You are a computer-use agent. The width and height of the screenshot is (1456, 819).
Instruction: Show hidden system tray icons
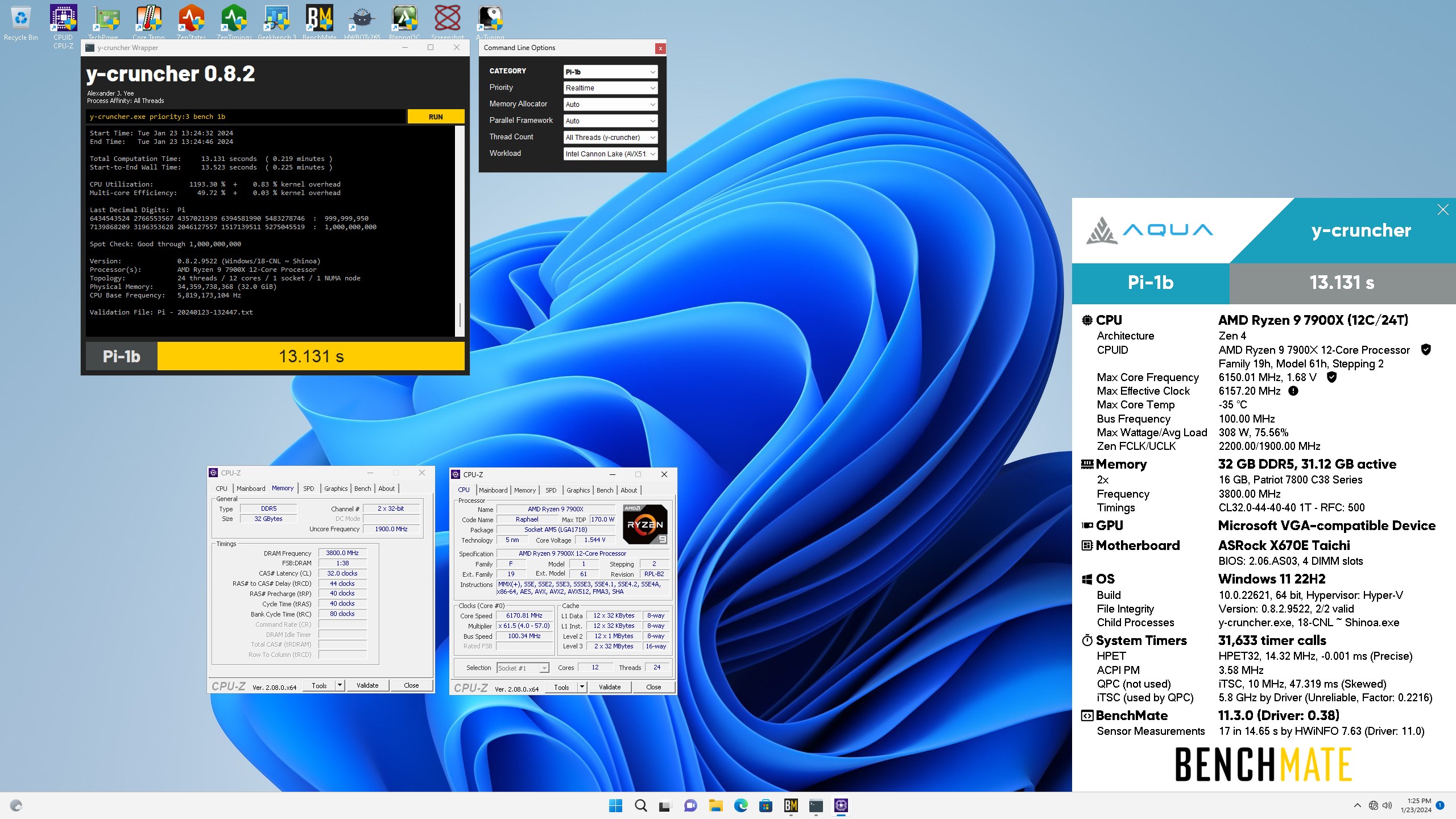coord(1358,805)
